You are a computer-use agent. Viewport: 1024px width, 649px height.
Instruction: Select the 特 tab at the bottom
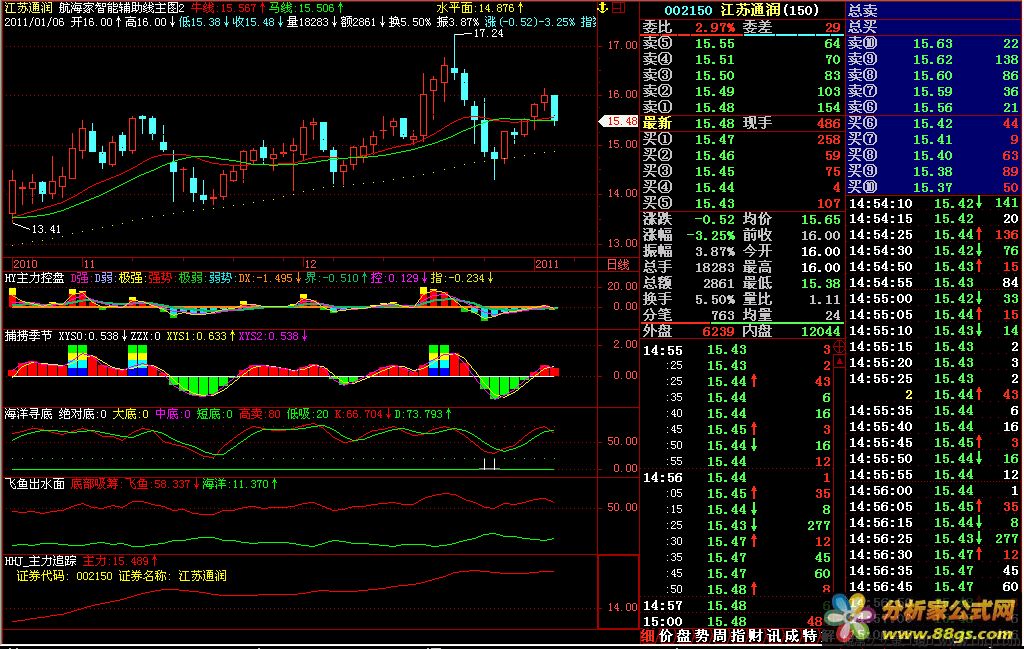click(810, 635)
